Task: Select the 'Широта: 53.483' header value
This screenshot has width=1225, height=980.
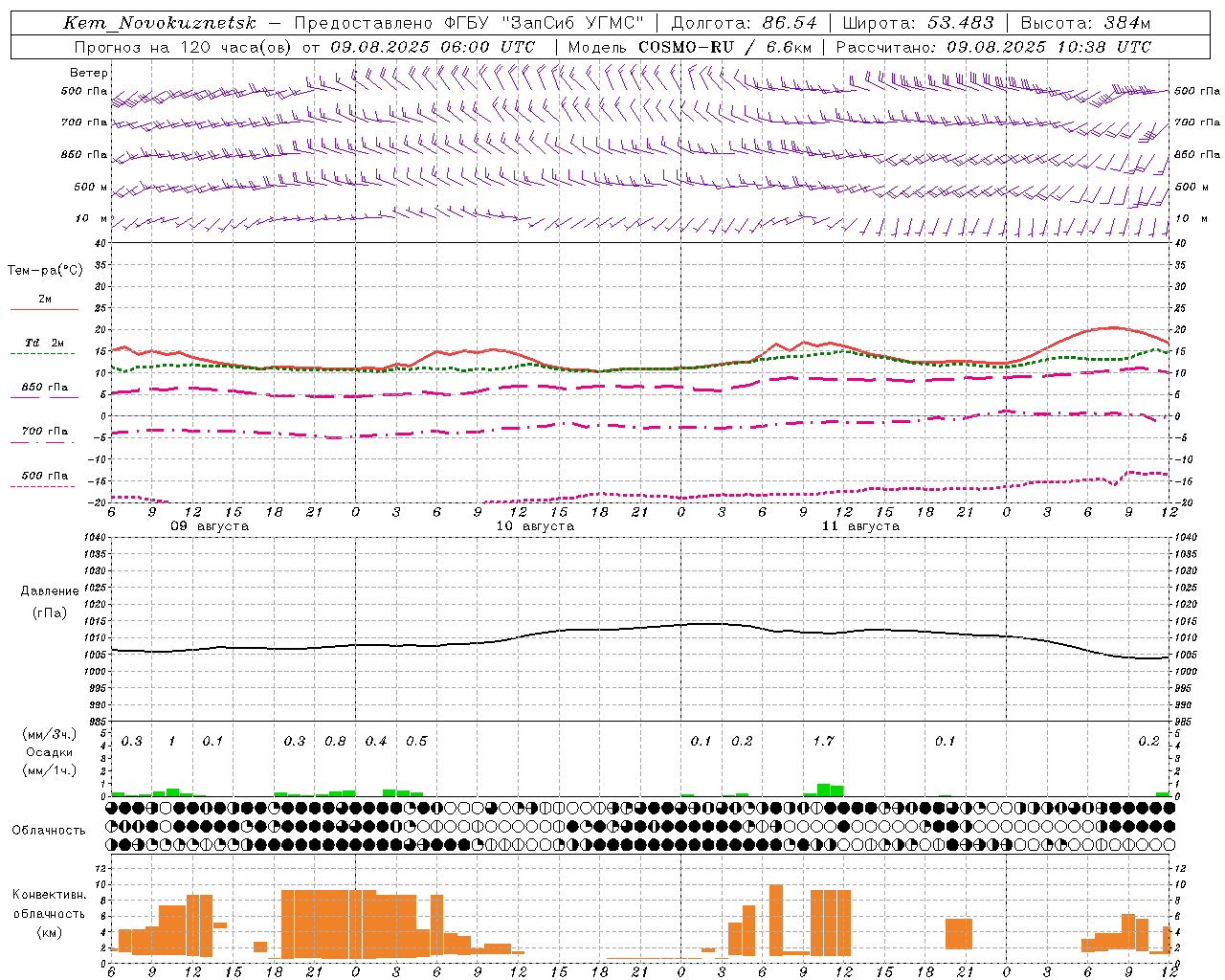Action: point(919,23)
